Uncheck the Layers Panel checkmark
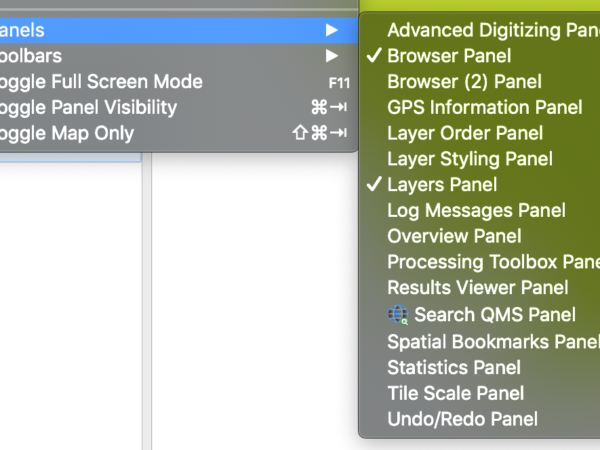Image resolution: width=600 pixels, height=450 pixels. (x=374, y=184)
